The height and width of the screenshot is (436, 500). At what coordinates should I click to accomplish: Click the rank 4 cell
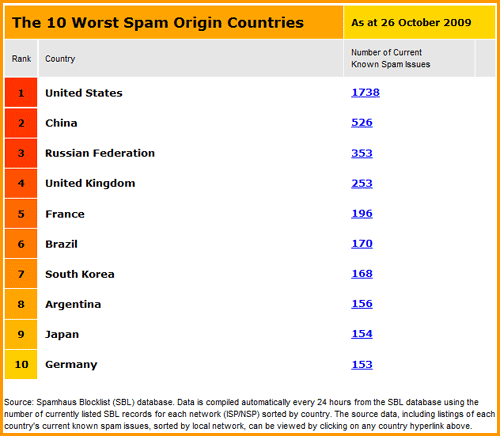pos(21,183)
